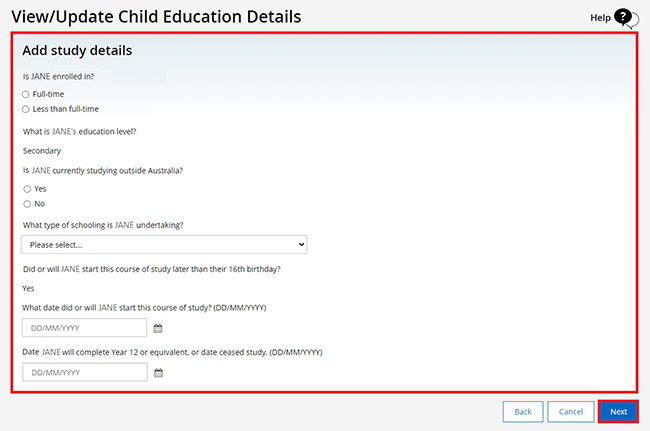The height and width of the screenshot is (431, 650).
Task: Open calendar picker for Year 12 completion date
Action: (x=158, y=373)
